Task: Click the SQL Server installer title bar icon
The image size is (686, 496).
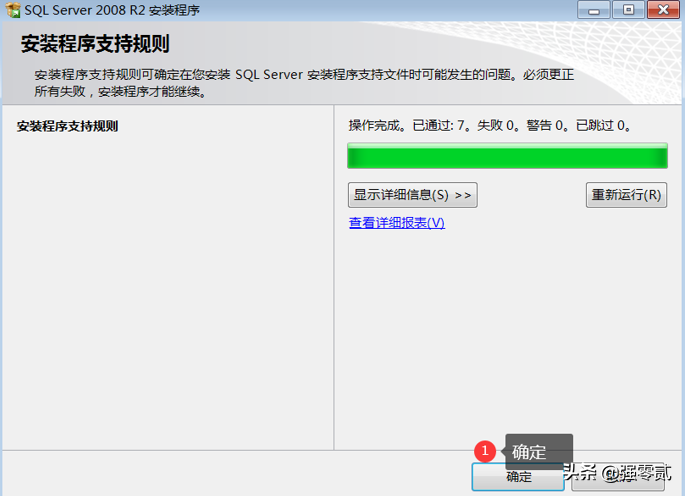Action: pyautogui.click(x=13, y=10)
